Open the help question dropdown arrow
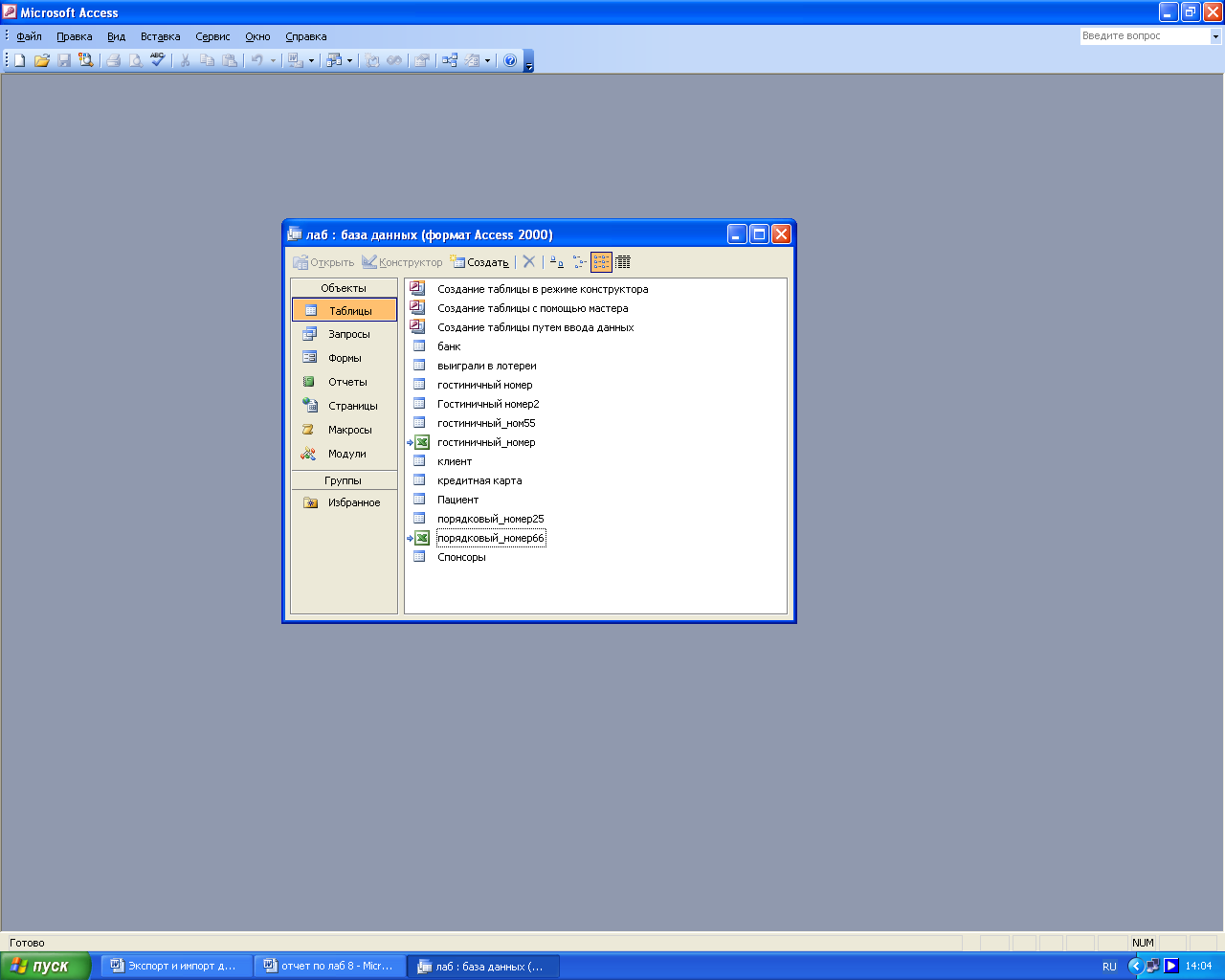Image resolution: width=1225 pixels, height=980 pixels. pyautogui.click(x=1216, y=36)
